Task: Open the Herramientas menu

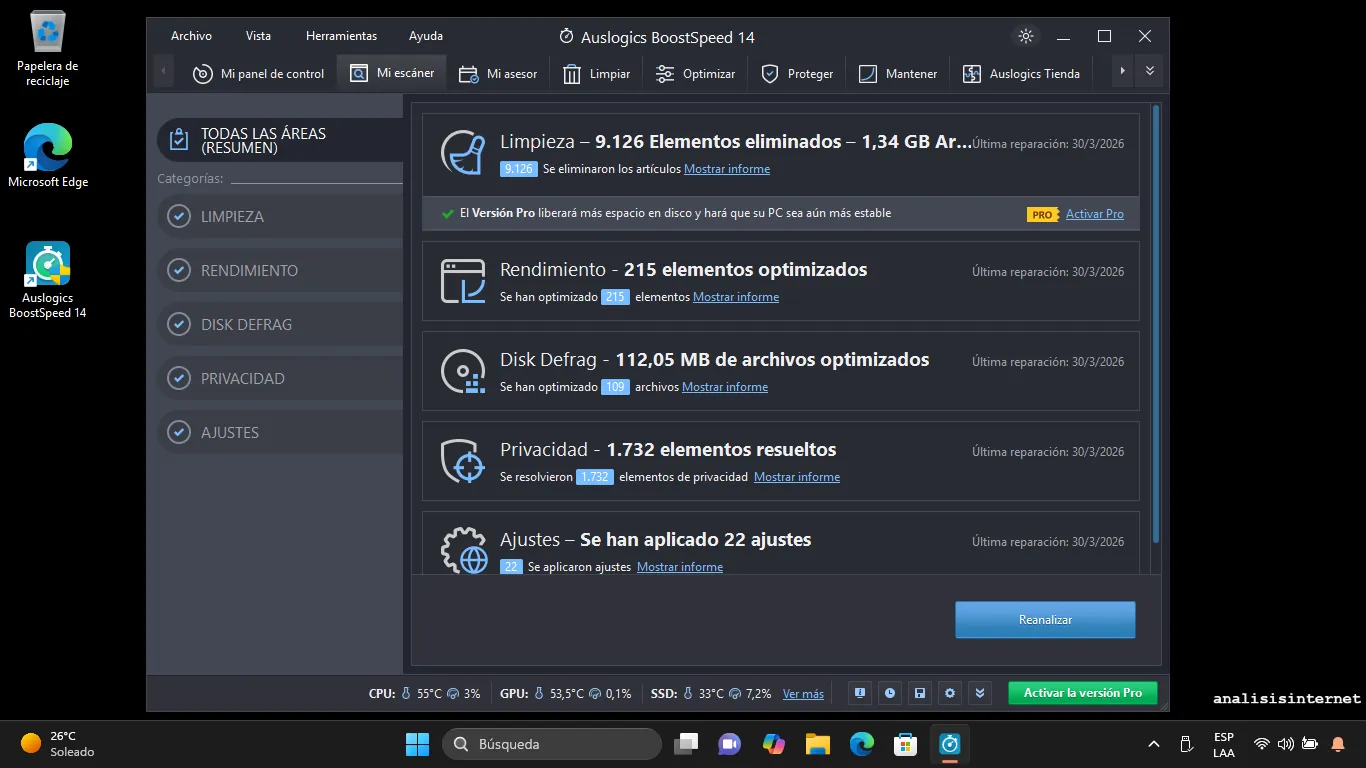Action: tap(341, 36)
